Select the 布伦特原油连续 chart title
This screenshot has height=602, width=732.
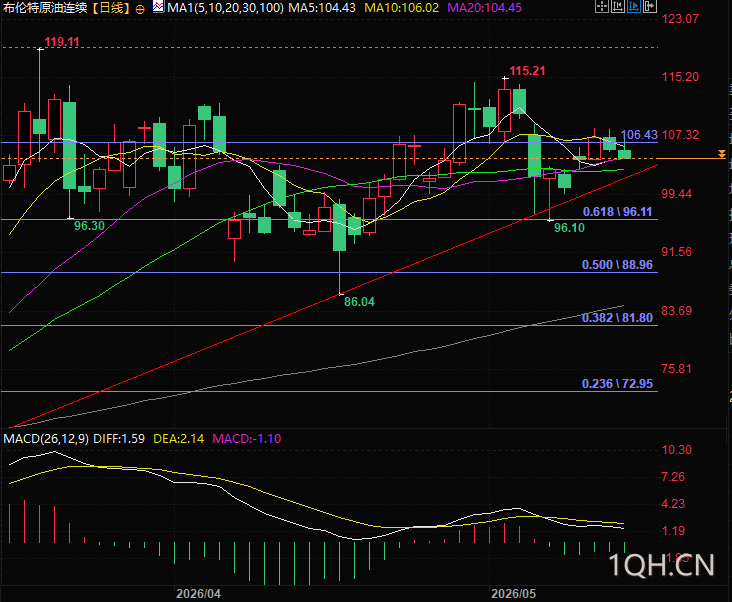click(45, 7)
